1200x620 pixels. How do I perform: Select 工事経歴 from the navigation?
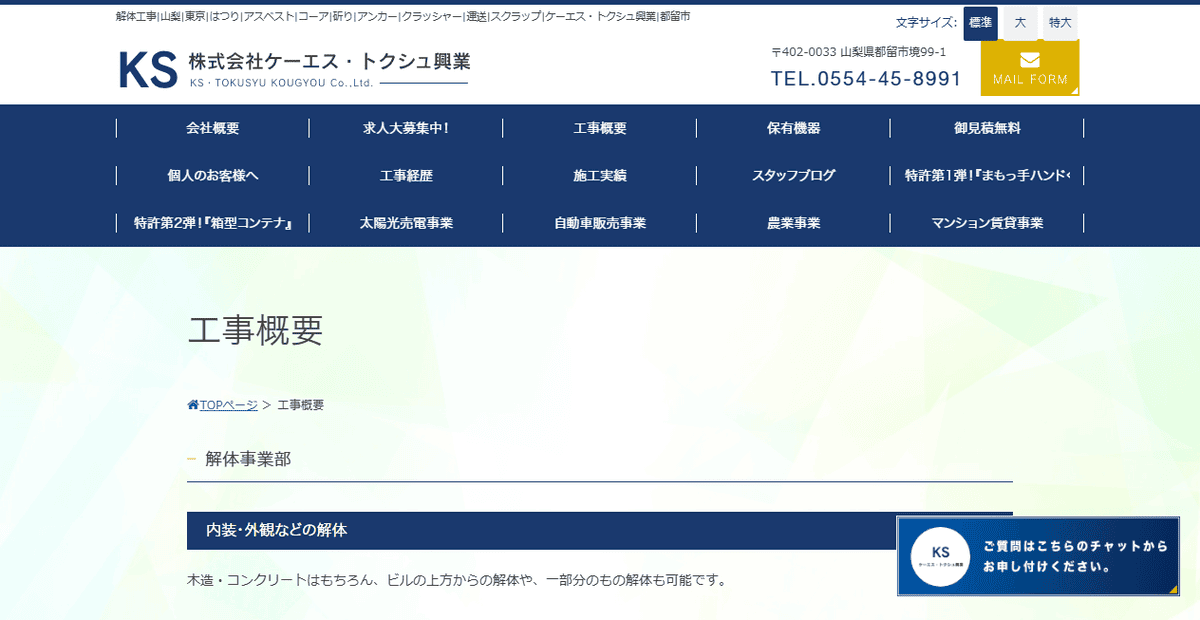pyautogui.click(x=405, y=175)
